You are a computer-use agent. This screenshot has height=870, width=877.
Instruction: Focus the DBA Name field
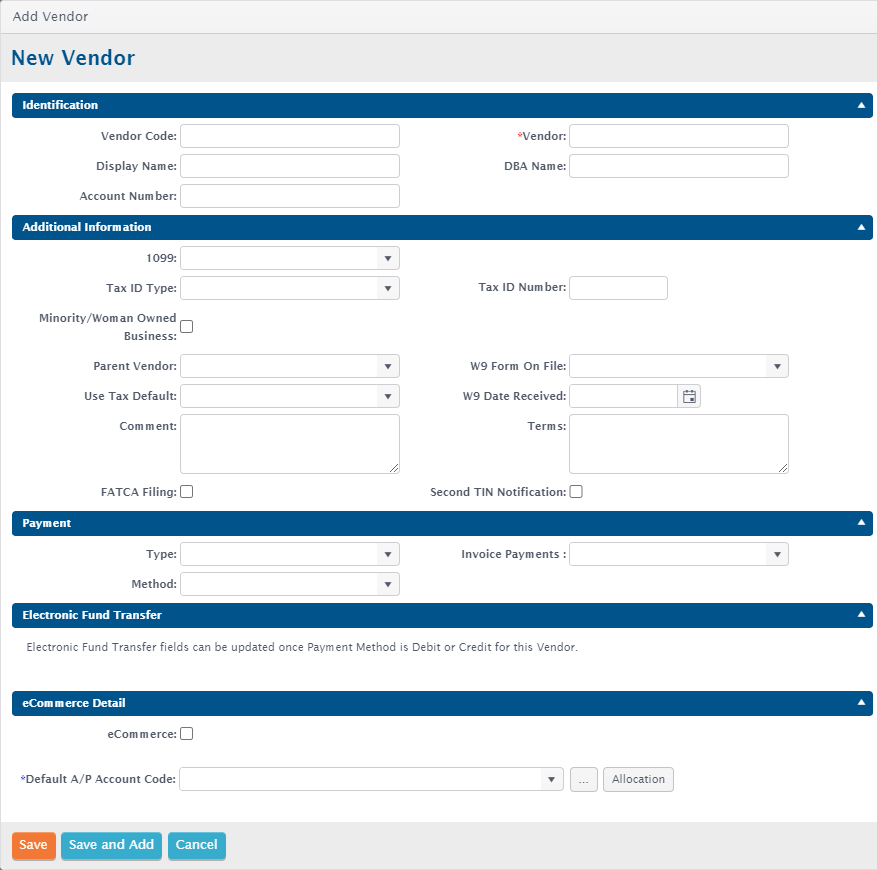[x=679, y=166]
